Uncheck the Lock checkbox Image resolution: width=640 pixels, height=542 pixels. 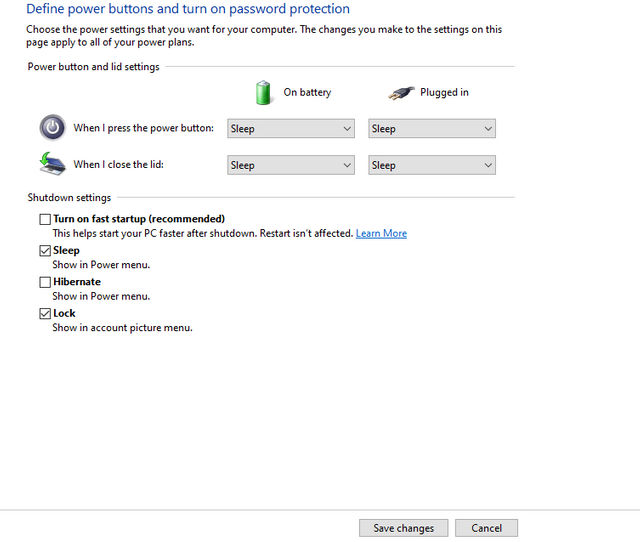[45, 313]
